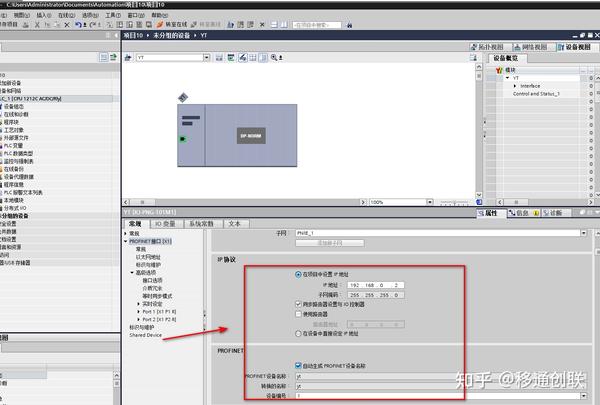This screenshot has height=405, width=600.
Task: Select 以太网地址 in property tree
Action: 148,257
